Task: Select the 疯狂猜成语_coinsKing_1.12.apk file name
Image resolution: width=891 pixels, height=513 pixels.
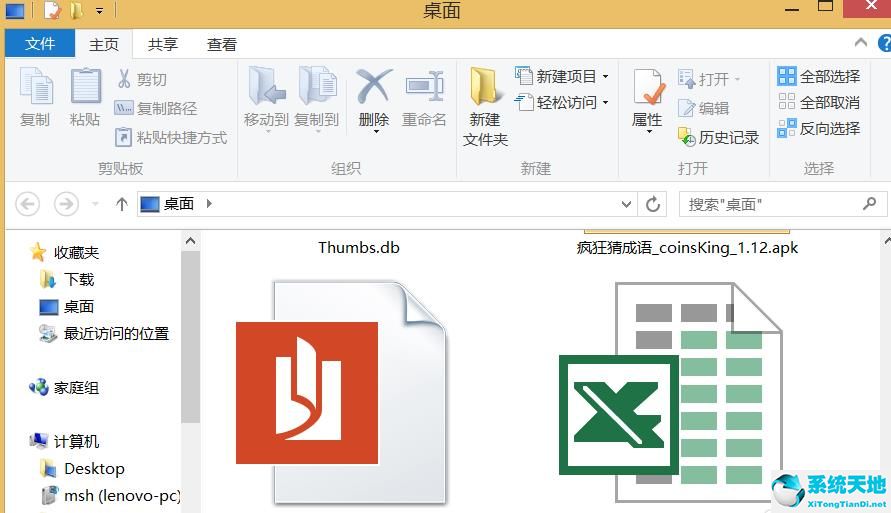Action: pos(687,248)
